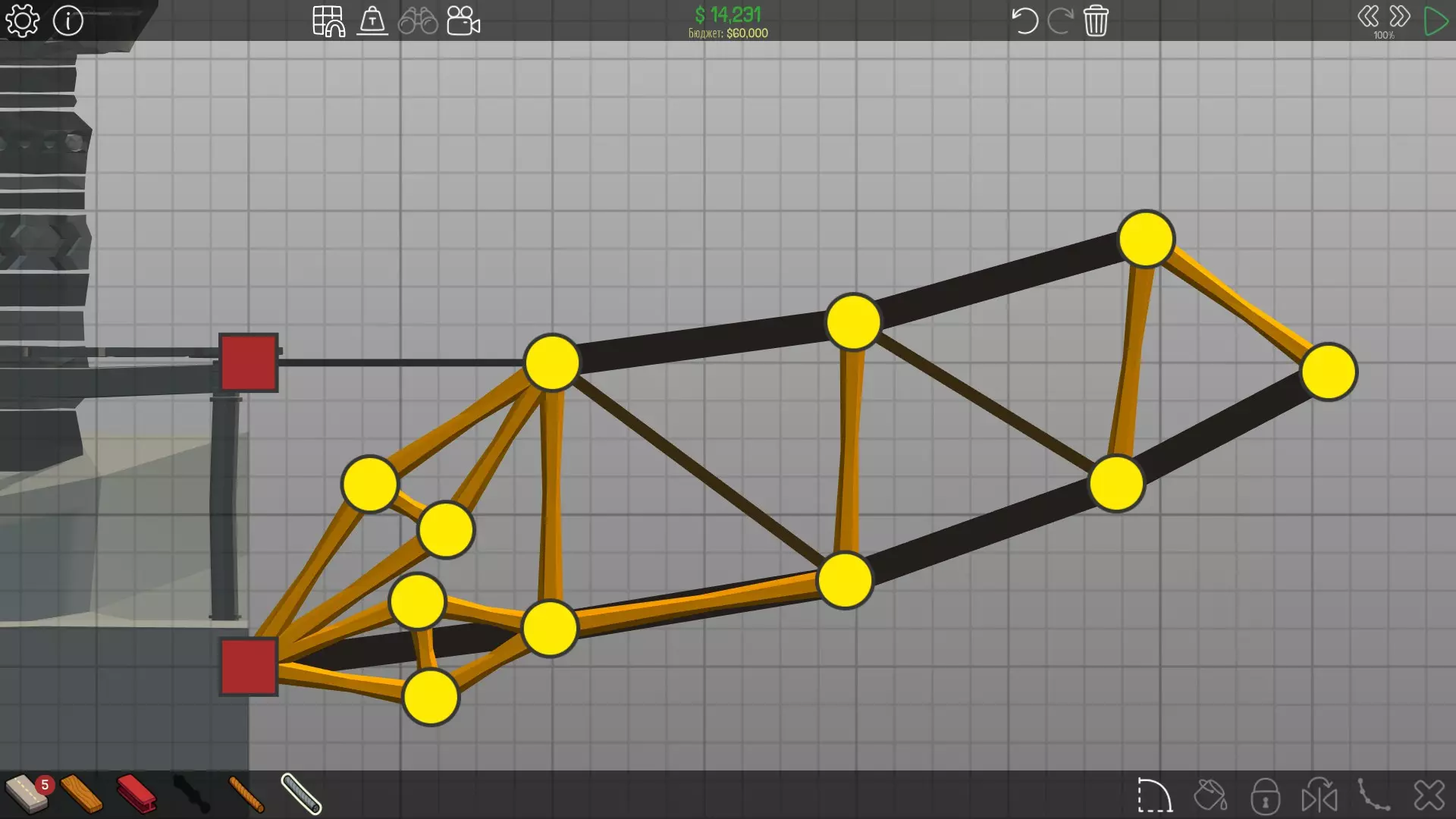This screenshot has width=1456, height=819.
Task: Click the binoculars preview icon
Action: (x=418, y=21)
